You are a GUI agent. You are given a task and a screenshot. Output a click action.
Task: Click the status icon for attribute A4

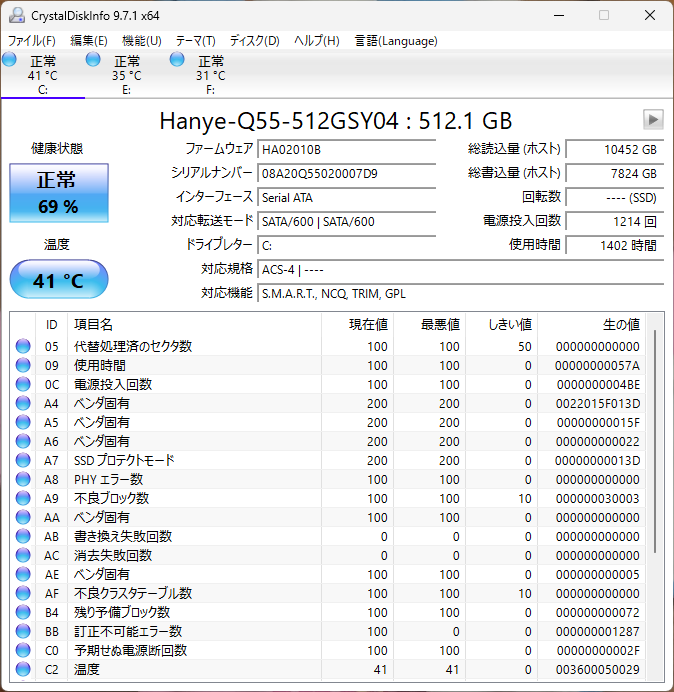(23, 403)
